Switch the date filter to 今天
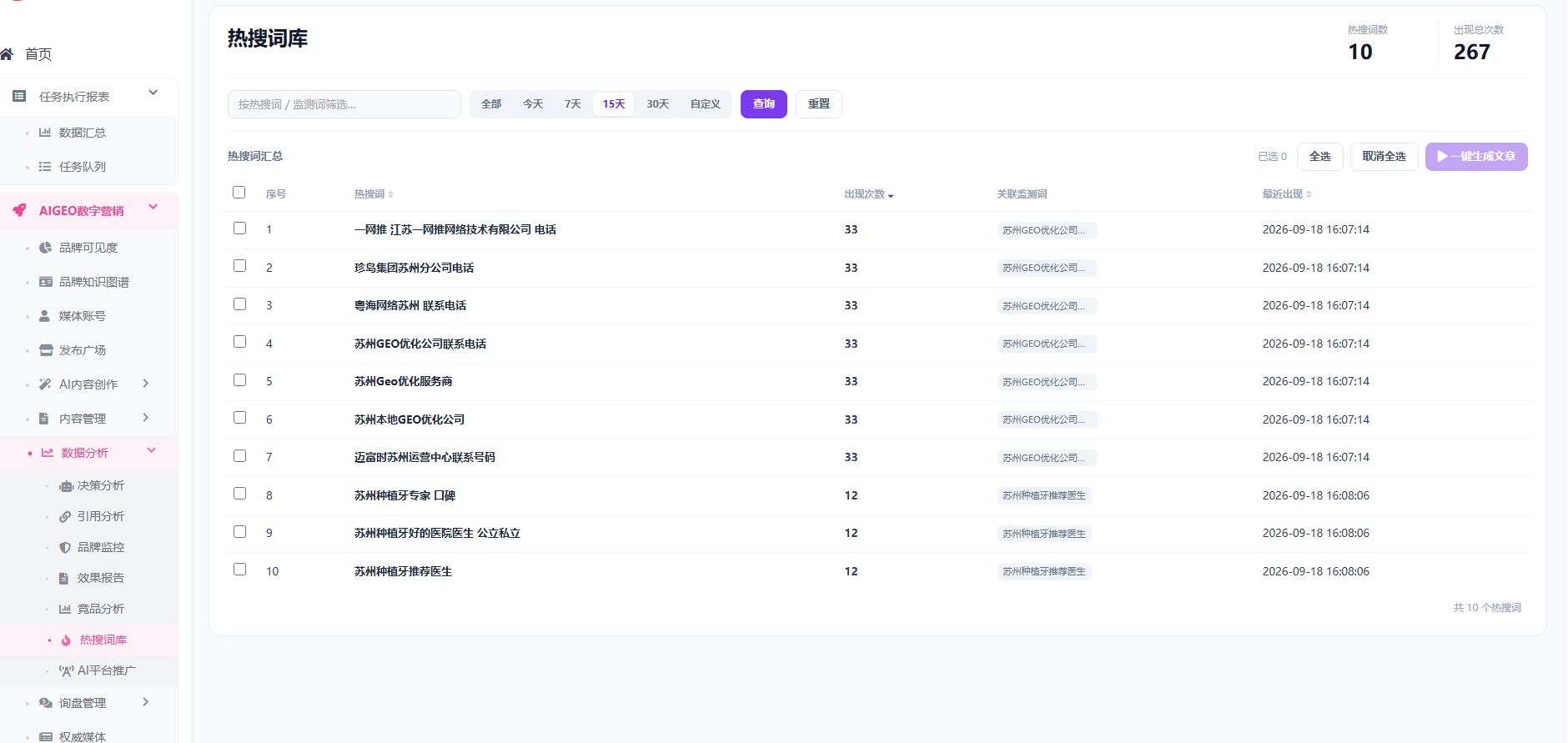Viewport: 1568px width, 743px height. click(533, 104)
